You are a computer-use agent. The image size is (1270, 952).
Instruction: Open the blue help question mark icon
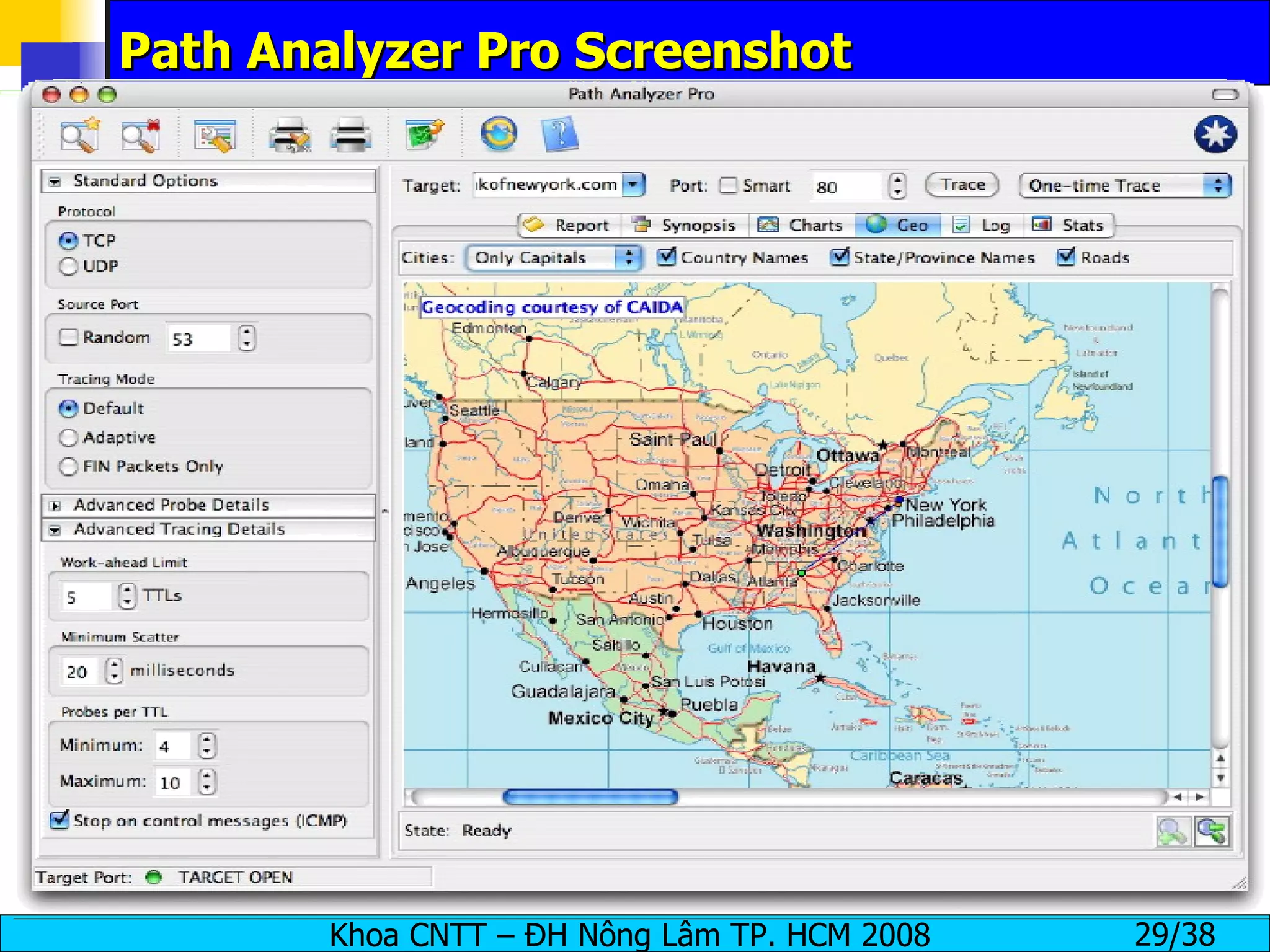tap(560, 134)
